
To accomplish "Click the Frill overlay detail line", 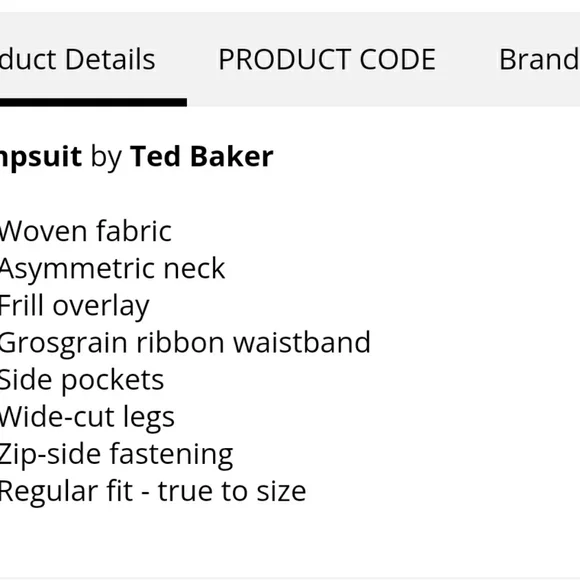I will point(74,307).
